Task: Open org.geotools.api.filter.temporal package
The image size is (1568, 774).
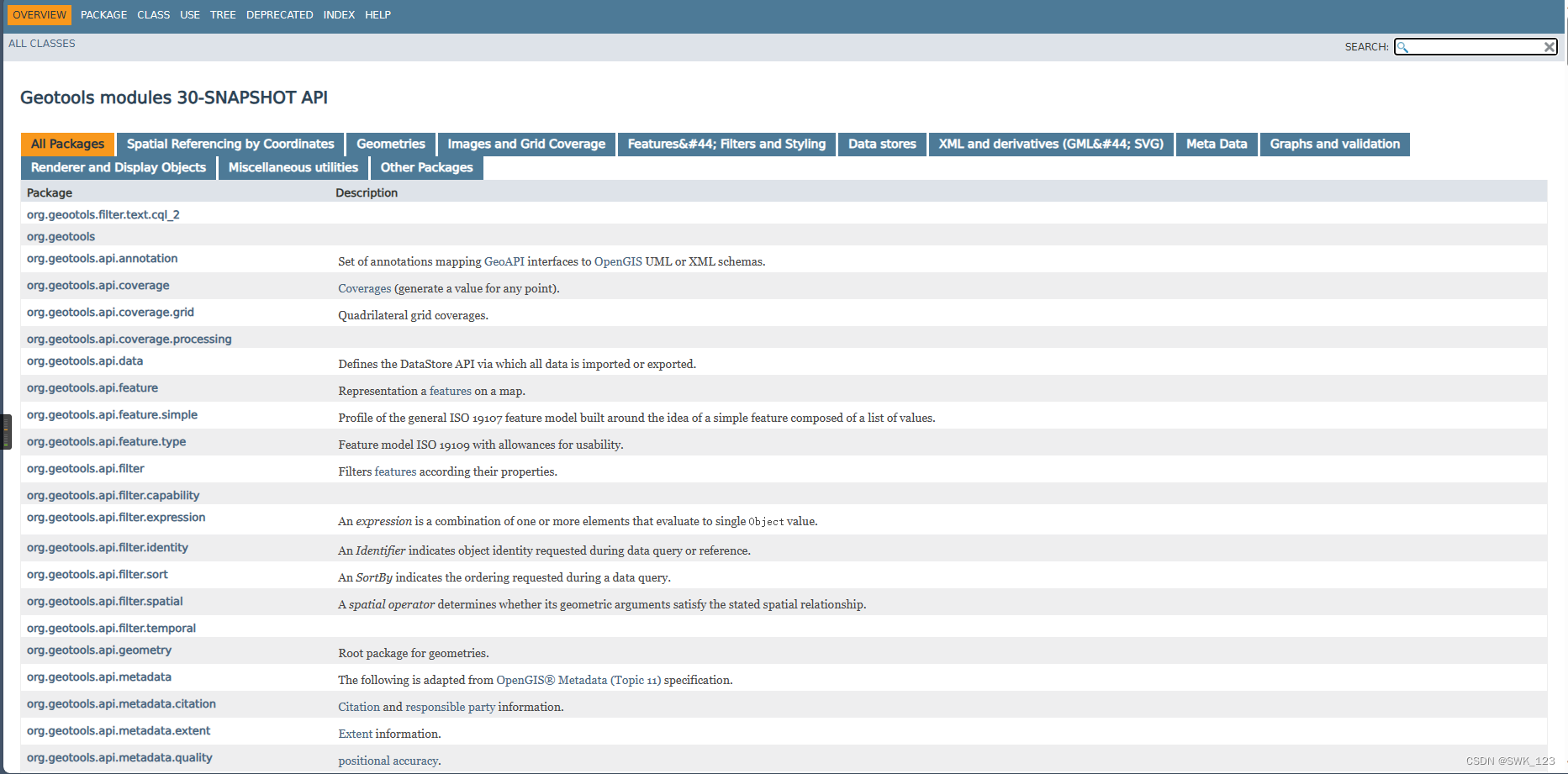Action: [x=111, y=629]
